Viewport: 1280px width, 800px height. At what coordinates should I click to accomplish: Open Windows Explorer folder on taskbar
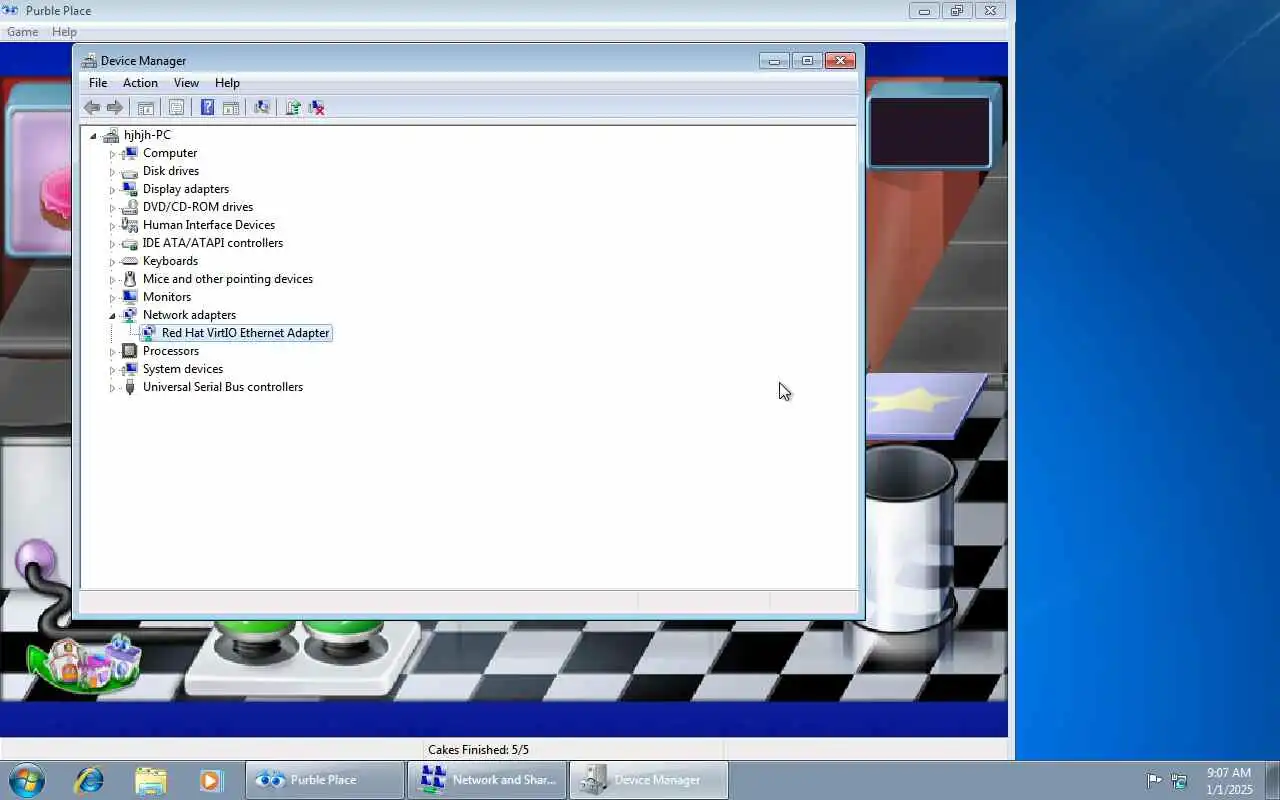[x=150, y=780]
